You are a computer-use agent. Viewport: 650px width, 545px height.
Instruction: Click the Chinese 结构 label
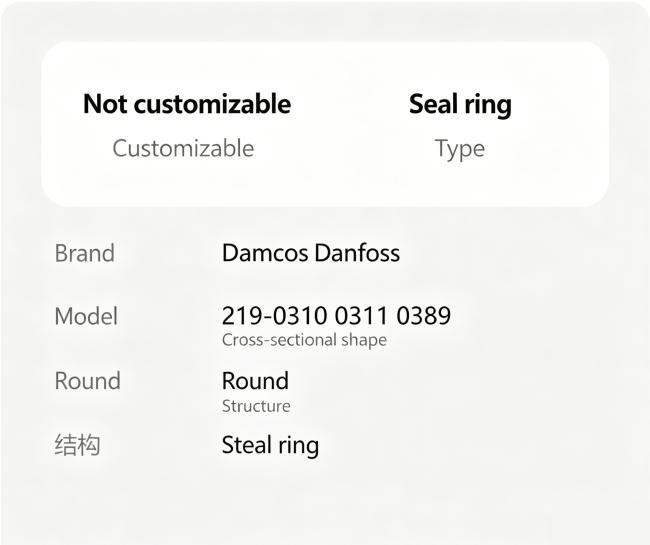pos(78,445)
